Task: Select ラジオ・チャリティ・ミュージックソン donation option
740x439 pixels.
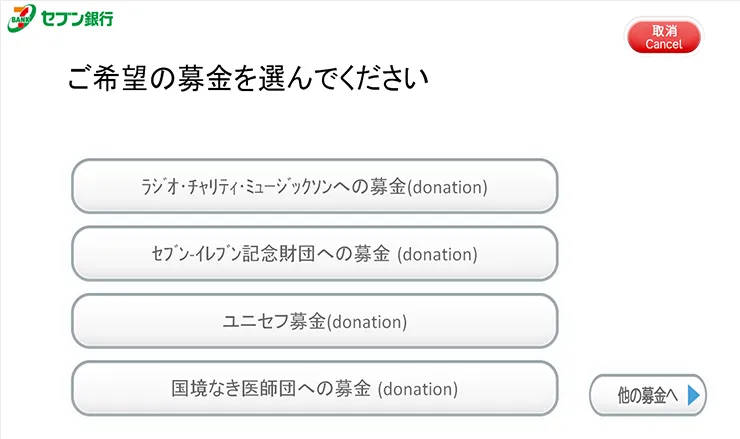Action: (x=314, y=186)
